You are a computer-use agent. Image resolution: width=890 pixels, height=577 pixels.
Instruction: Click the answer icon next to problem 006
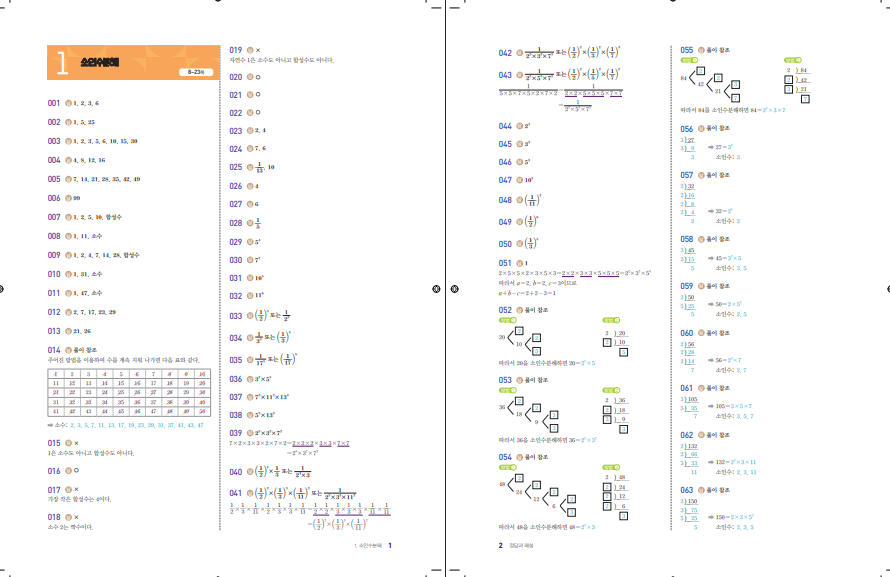[x=68, y=198]
